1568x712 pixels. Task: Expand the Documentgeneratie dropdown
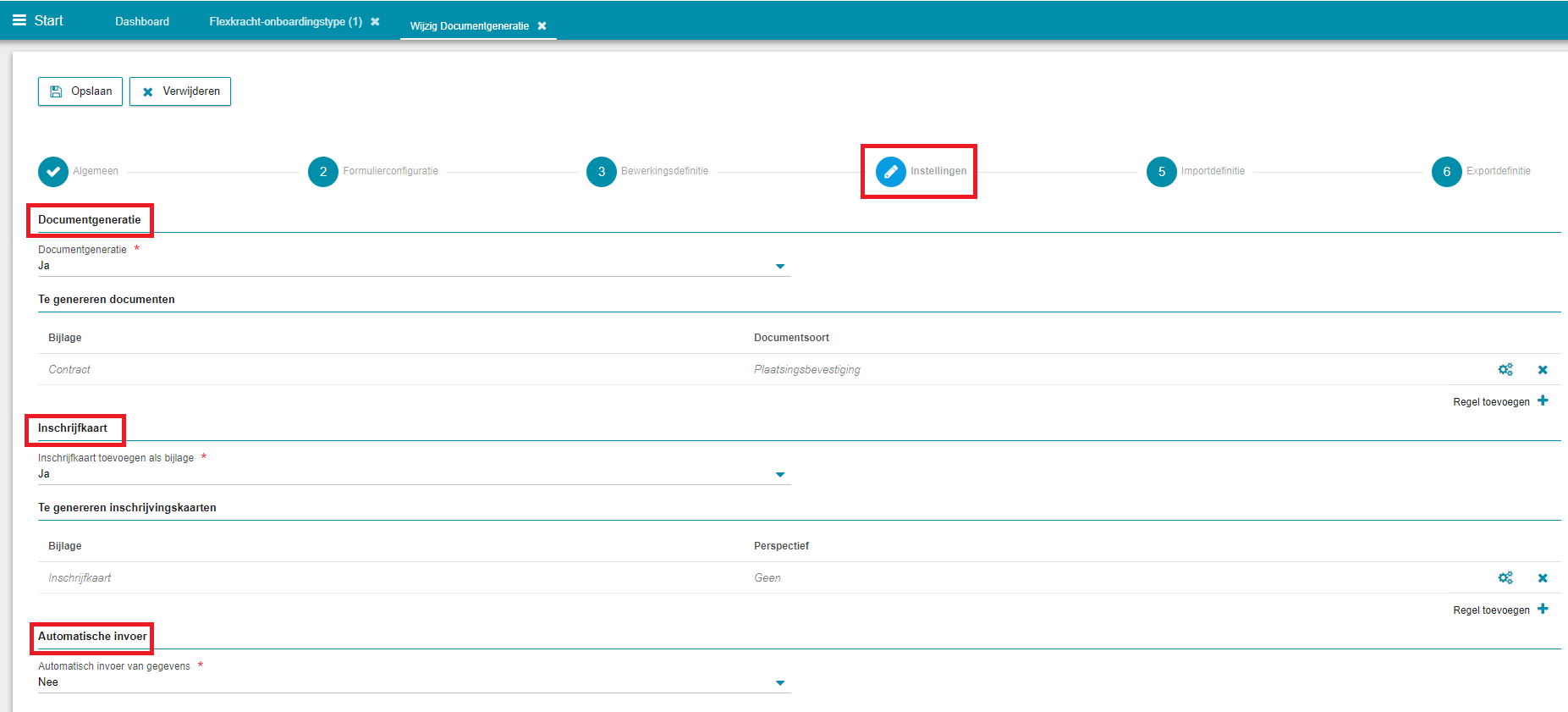[x=779, y=267]
